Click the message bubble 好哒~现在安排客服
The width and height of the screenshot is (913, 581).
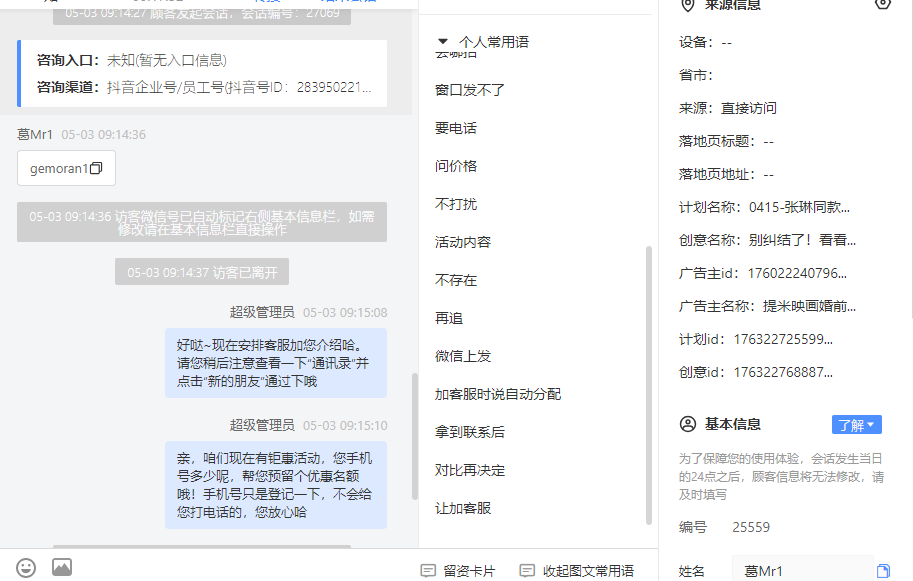click(x=275, y=363)
